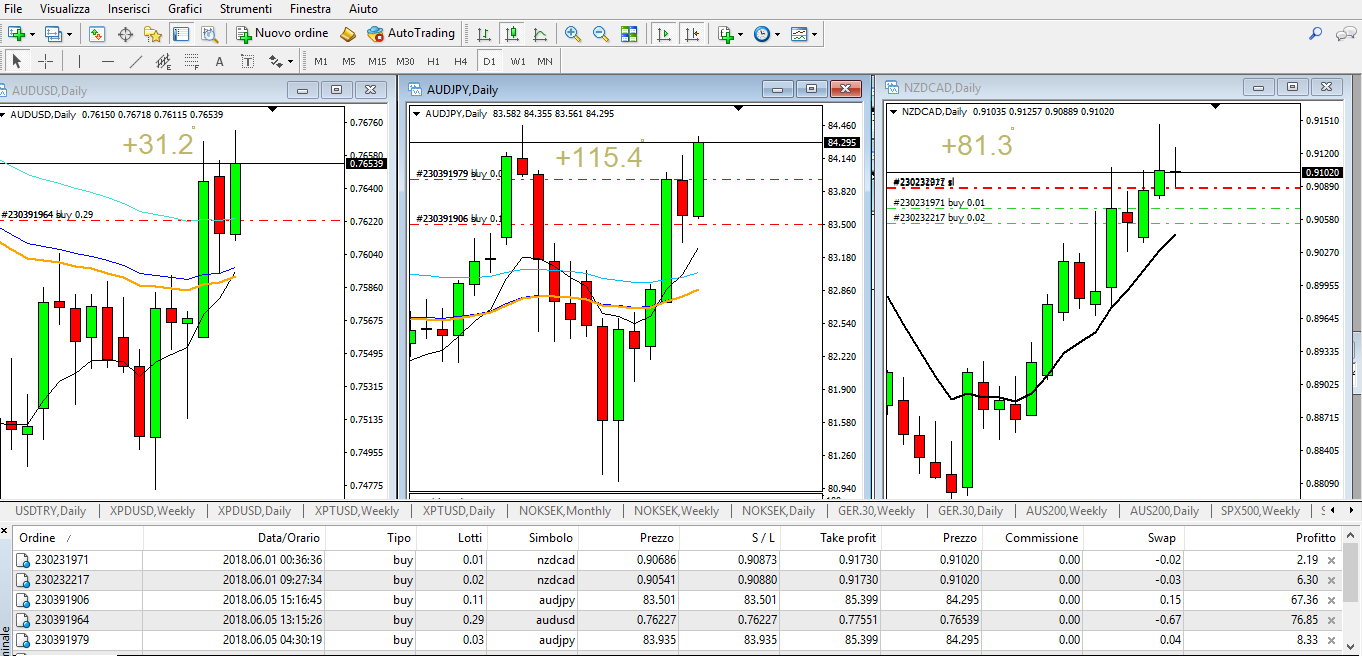This screenshot has height=656, width=1362.
Task: Switch to the XPDUSD,Weekly chart tab
Action: [153, 511]
